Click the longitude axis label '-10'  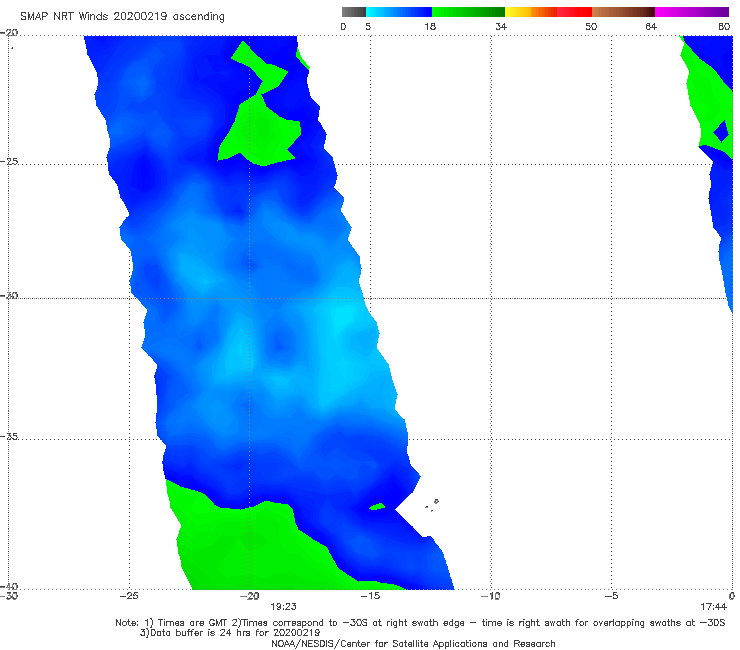tap(490, 596)
